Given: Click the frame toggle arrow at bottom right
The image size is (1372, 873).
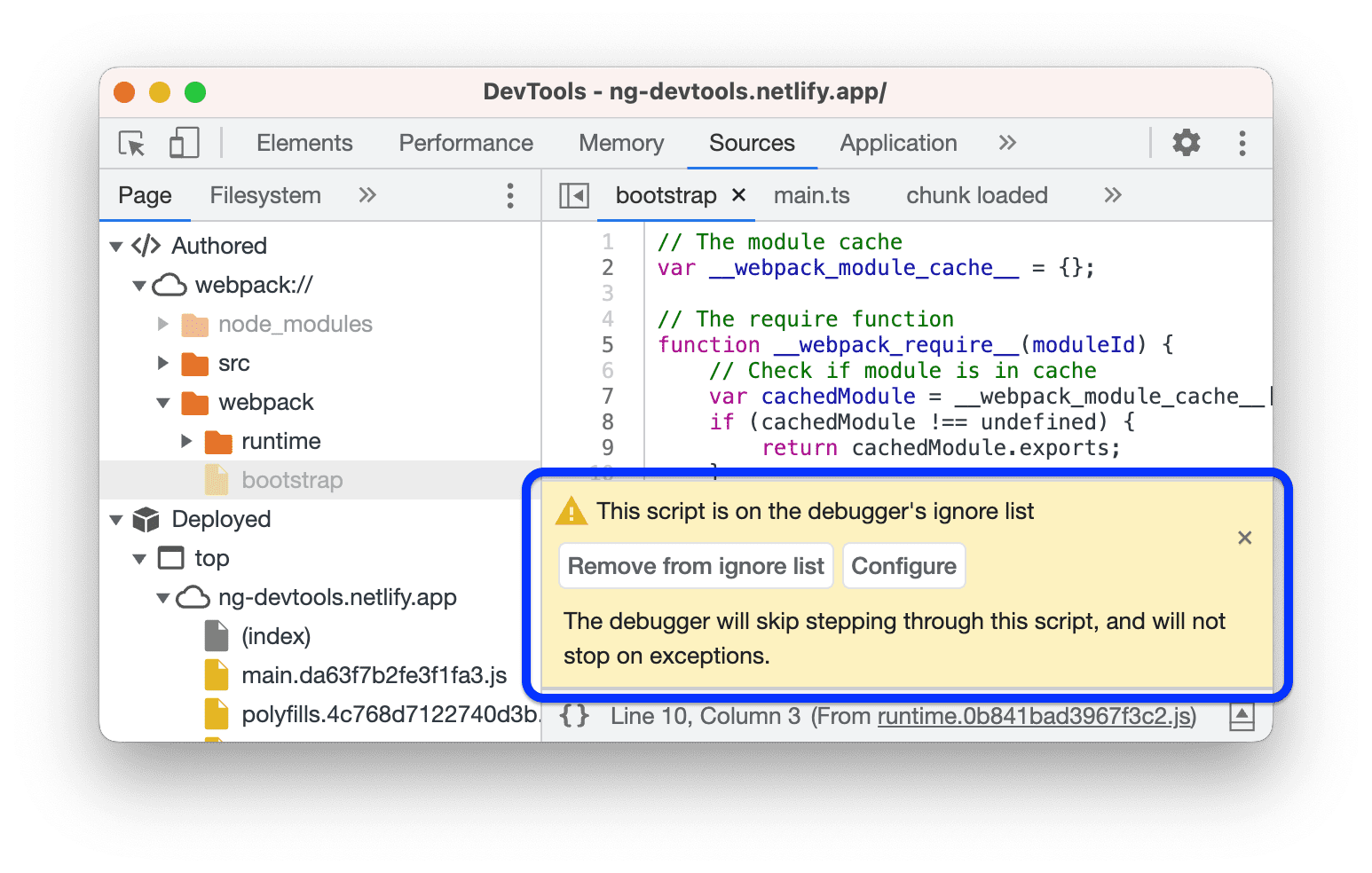Looking at the screenshot, I should click(x=1244, y=715).
